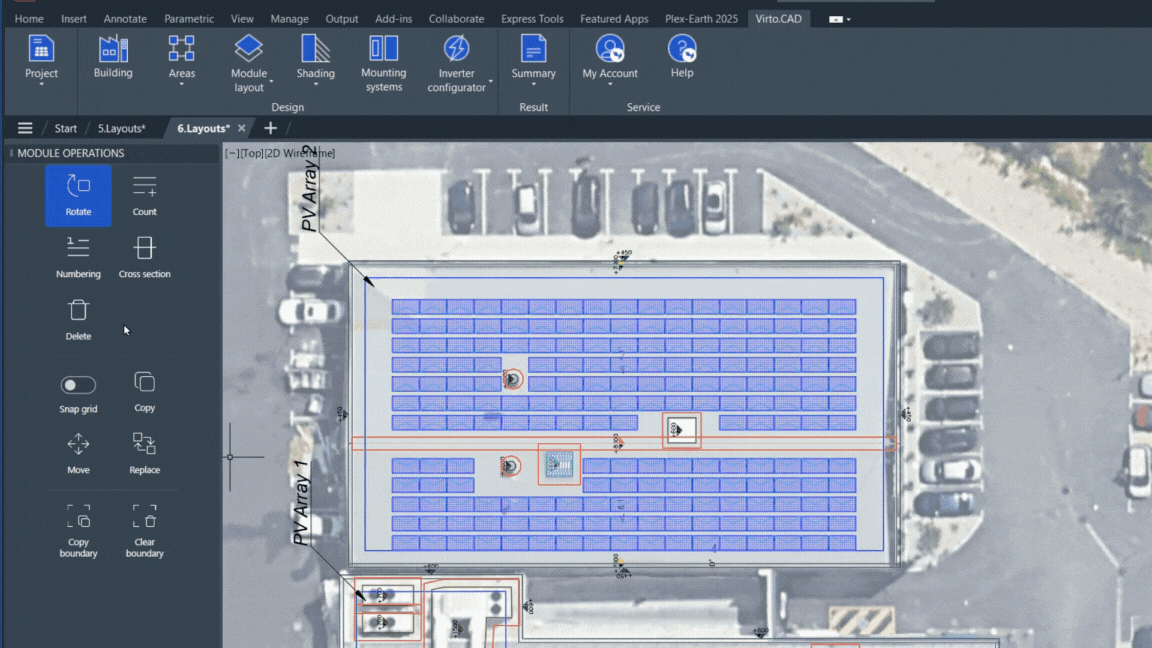Switch to Annotate ribbon tab

(125, 19)
